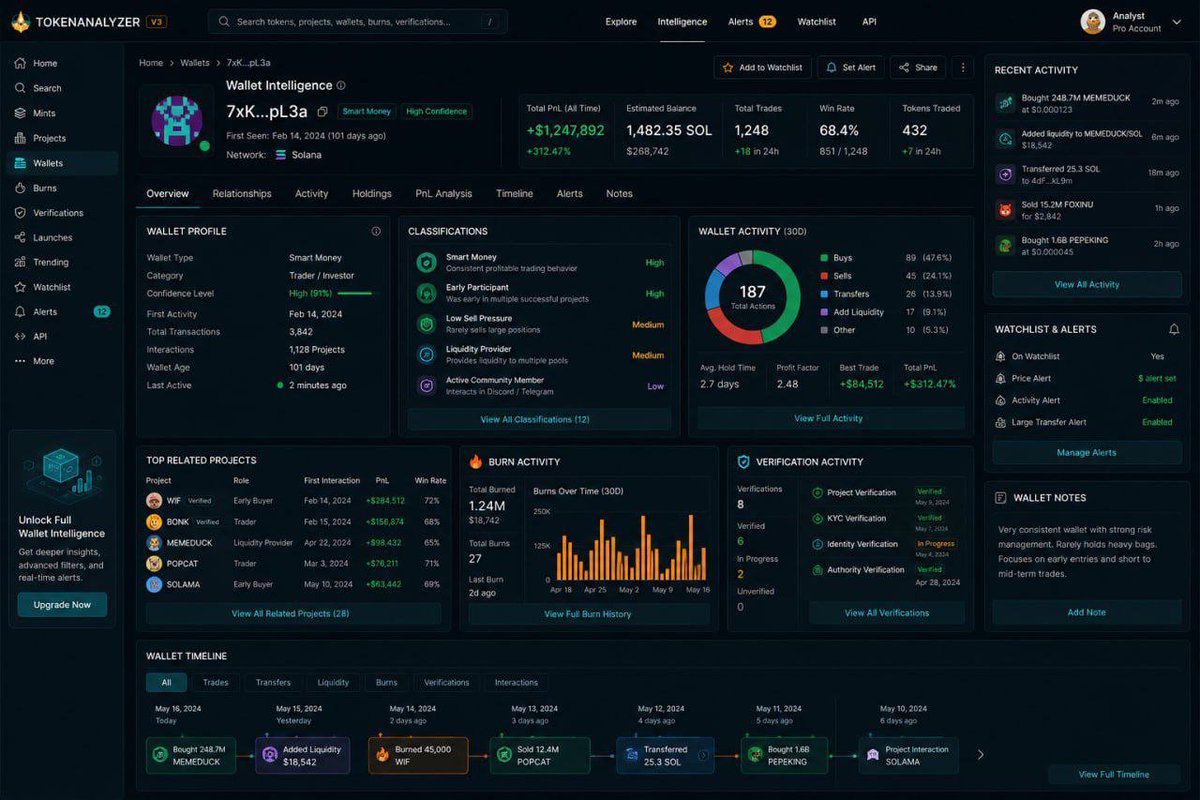Filter timeline by Verifications

[446, 683]
